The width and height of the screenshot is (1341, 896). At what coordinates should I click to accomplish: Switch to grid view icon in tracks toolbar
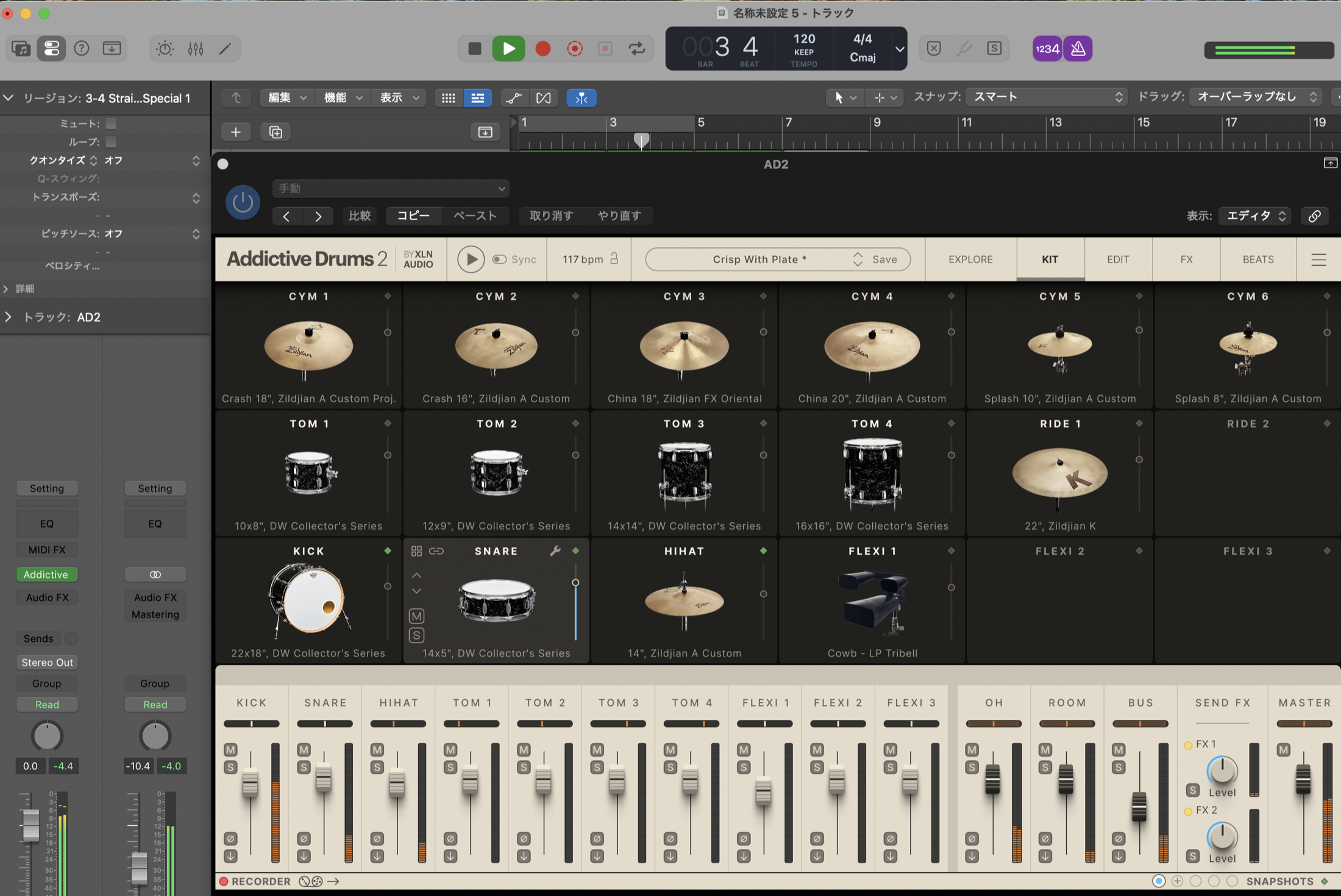(449, 98)
